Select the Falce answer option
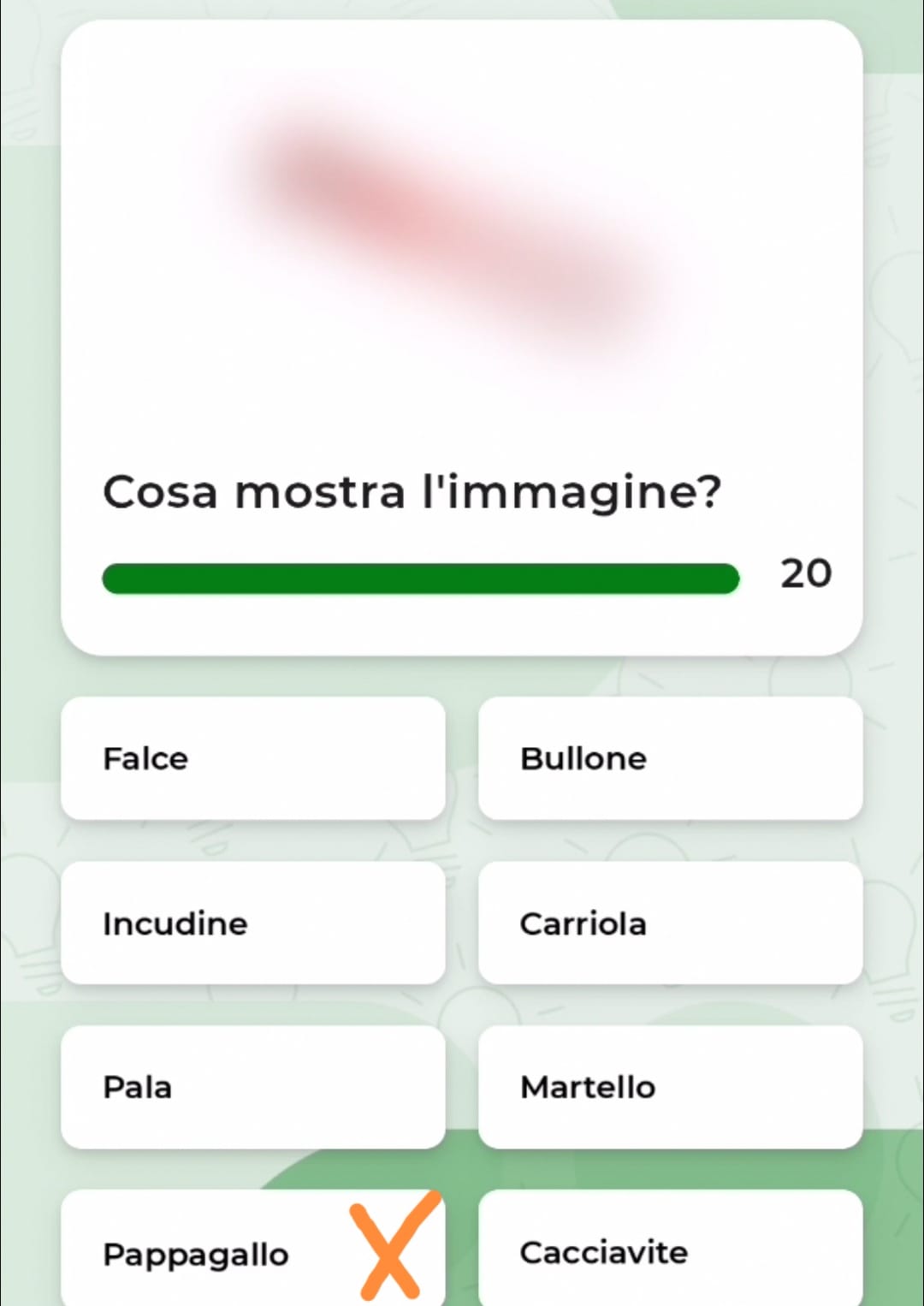 252,758
